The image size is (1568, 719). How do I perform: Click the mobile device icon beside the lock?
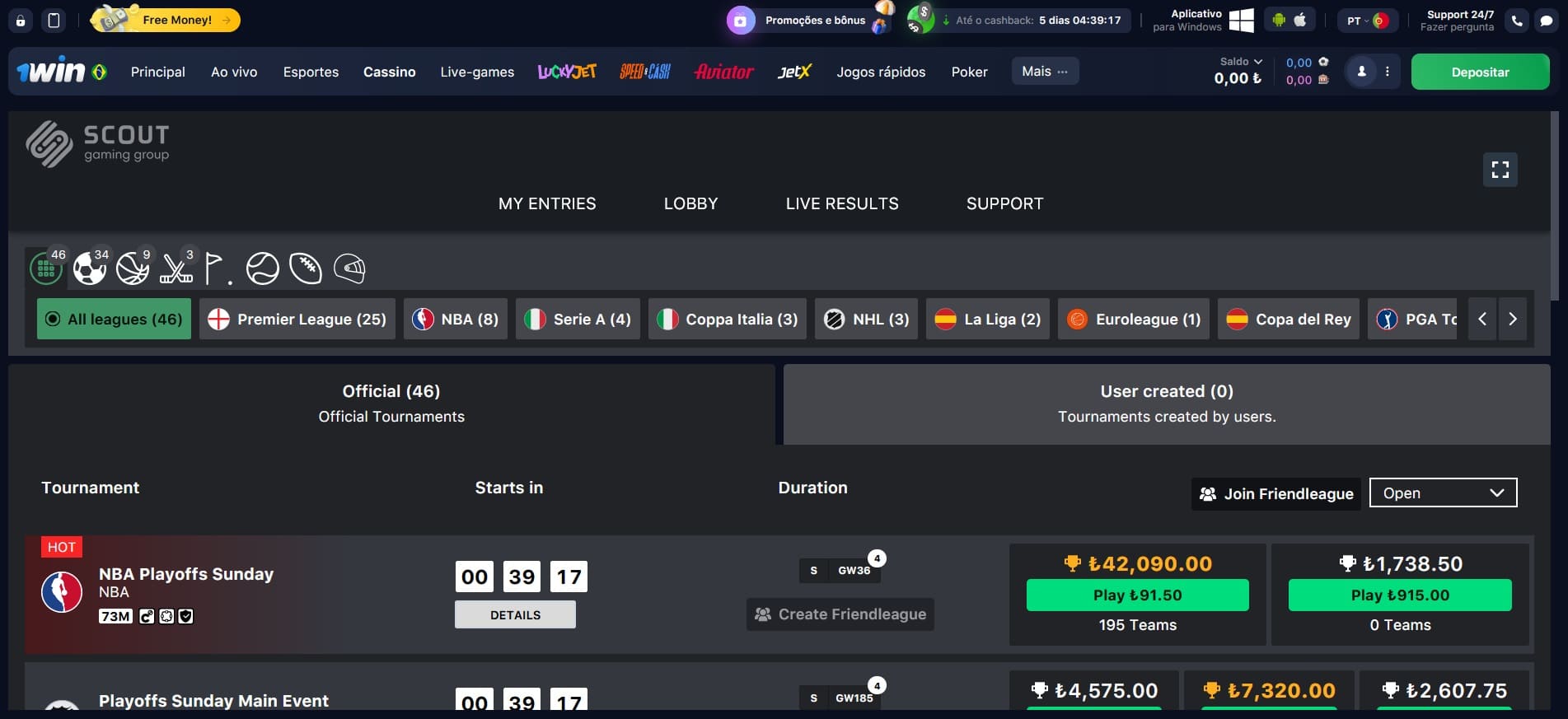[54, 21]
